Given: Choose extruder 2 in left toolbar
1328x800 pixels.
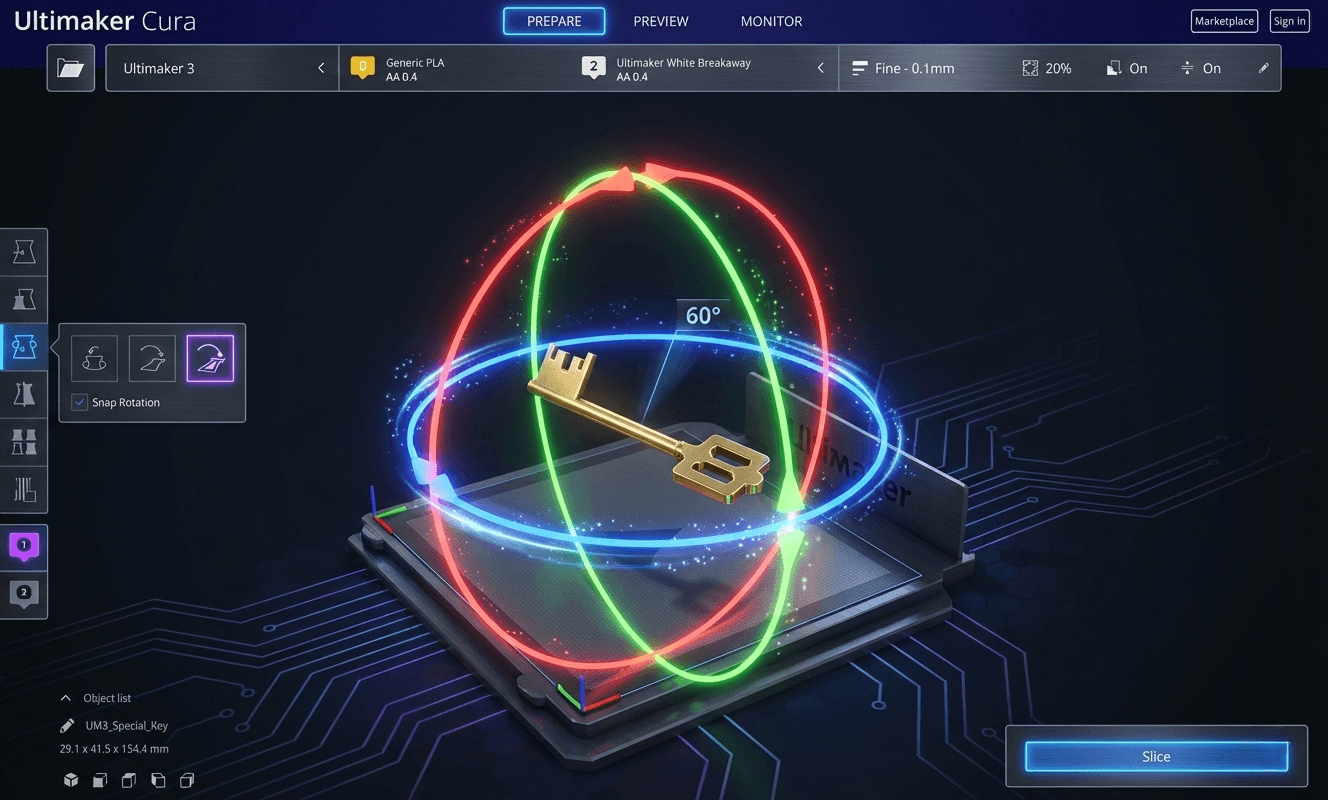Looking at the screenshot, I should tap(24, 594).
